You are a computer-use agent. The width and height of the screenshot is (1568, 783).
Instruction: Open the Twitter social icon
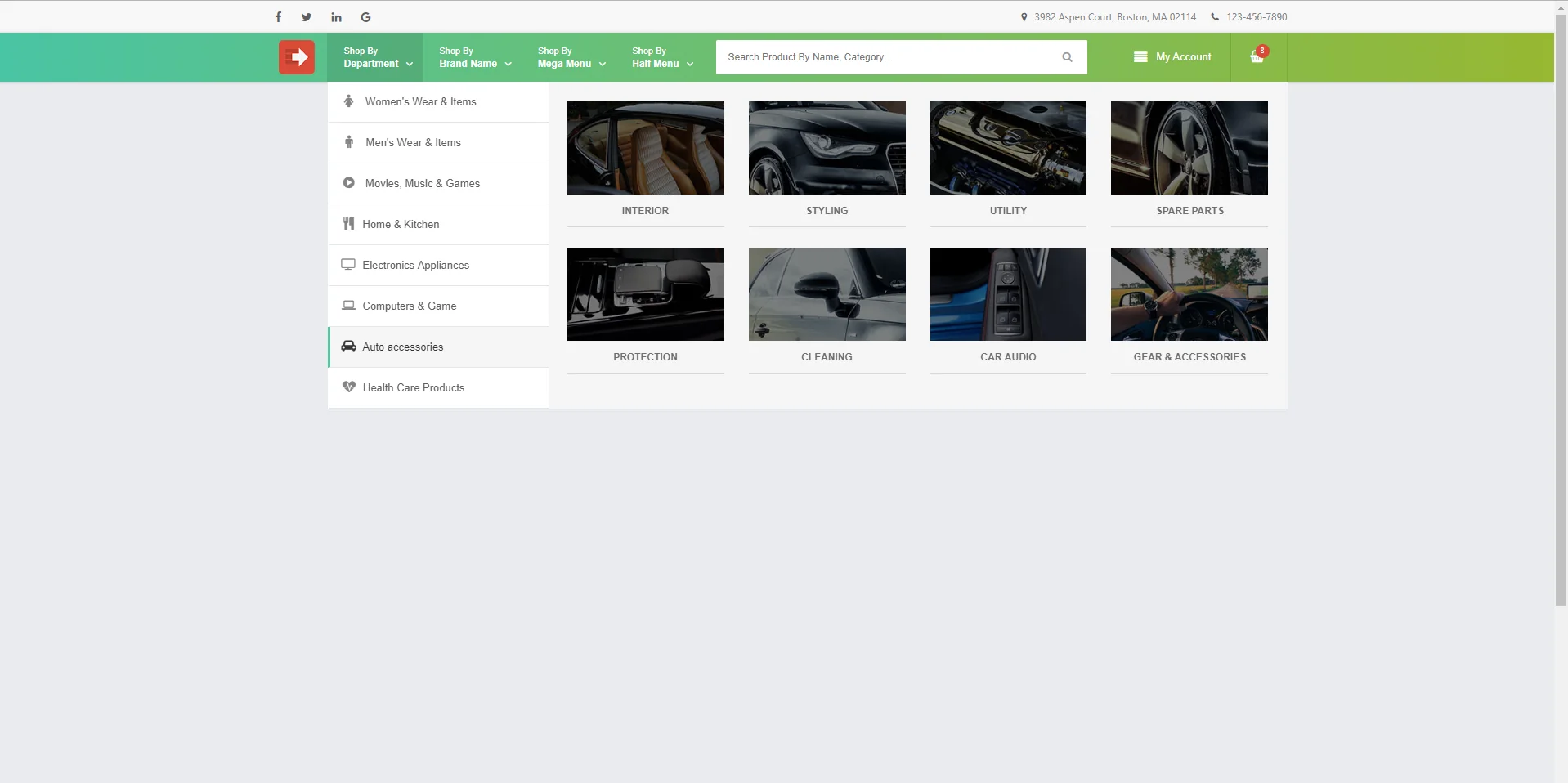pos(307,17)
